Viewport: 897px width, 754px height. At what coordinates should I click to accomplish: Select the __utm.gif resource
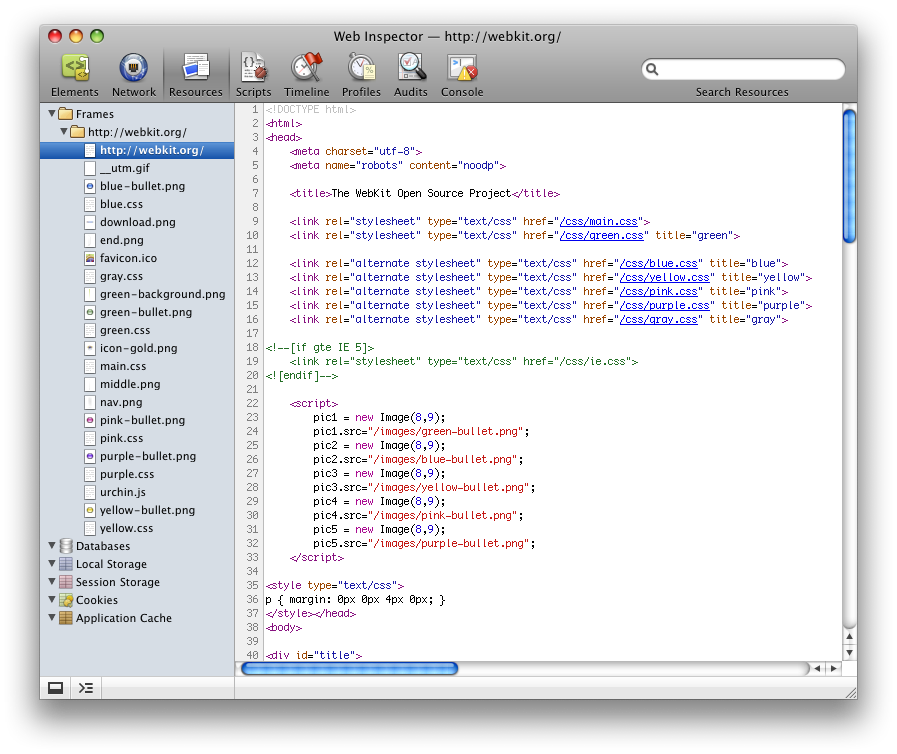(137, 168)
